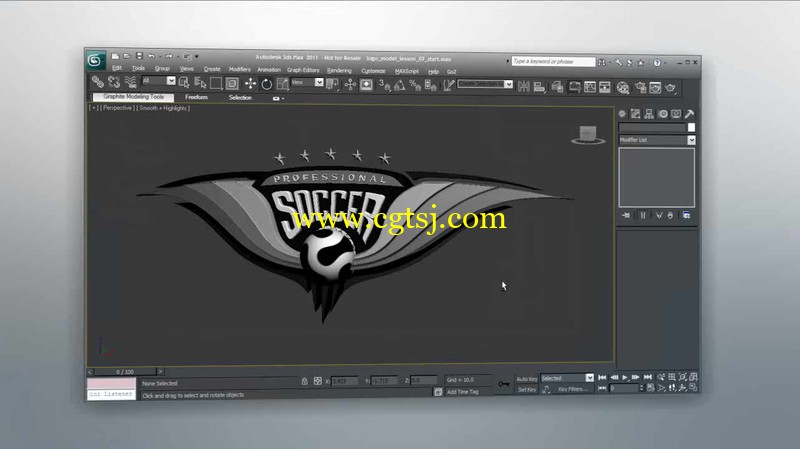Open the Schematic View

[x=605, y=87]
